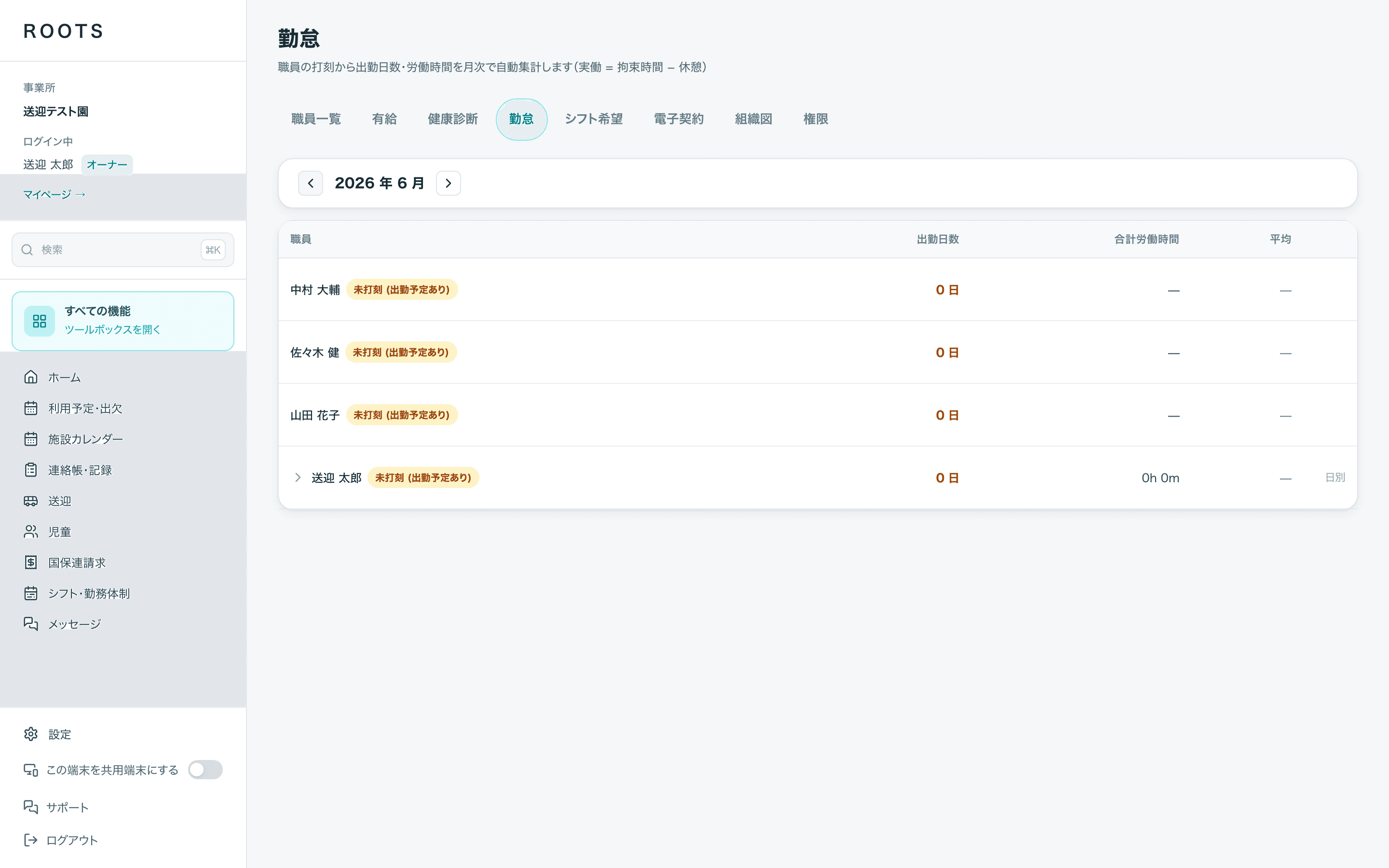Click the billing icon beside 国保連請求
This screenshot has width=1389, height=868.
(x=31, y=563)
